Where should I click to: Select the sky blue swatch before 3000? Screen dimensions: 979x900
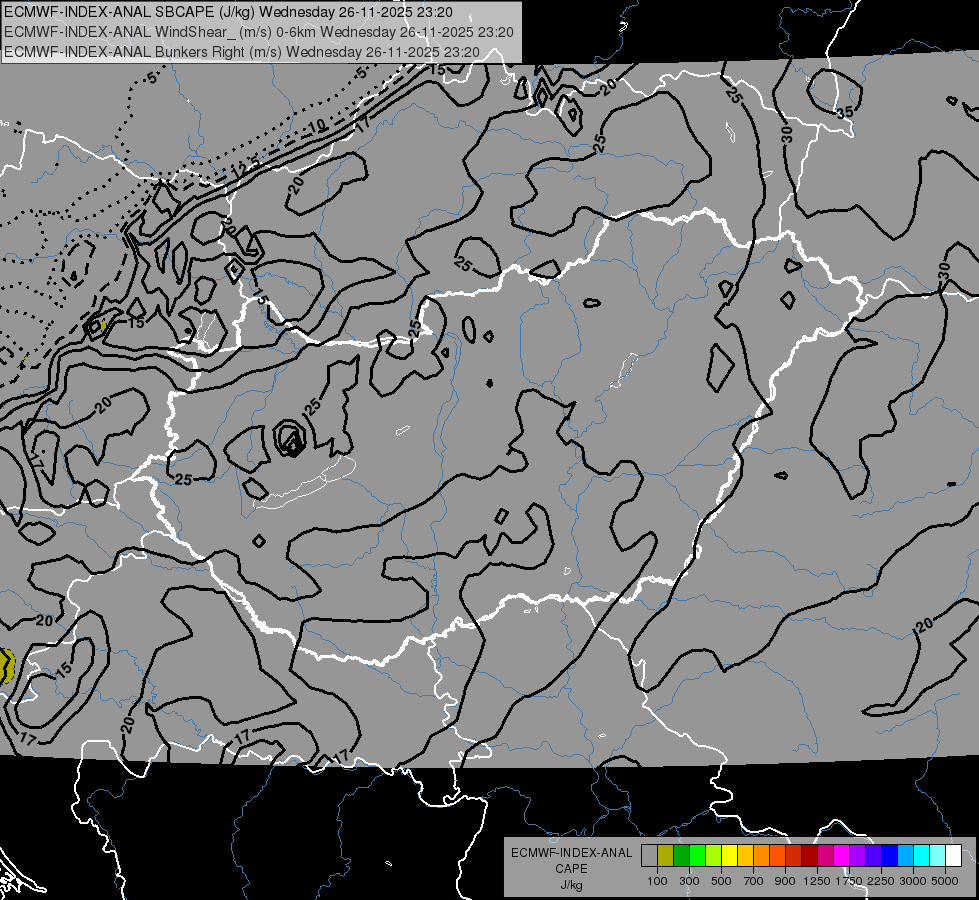click(905, 855)
